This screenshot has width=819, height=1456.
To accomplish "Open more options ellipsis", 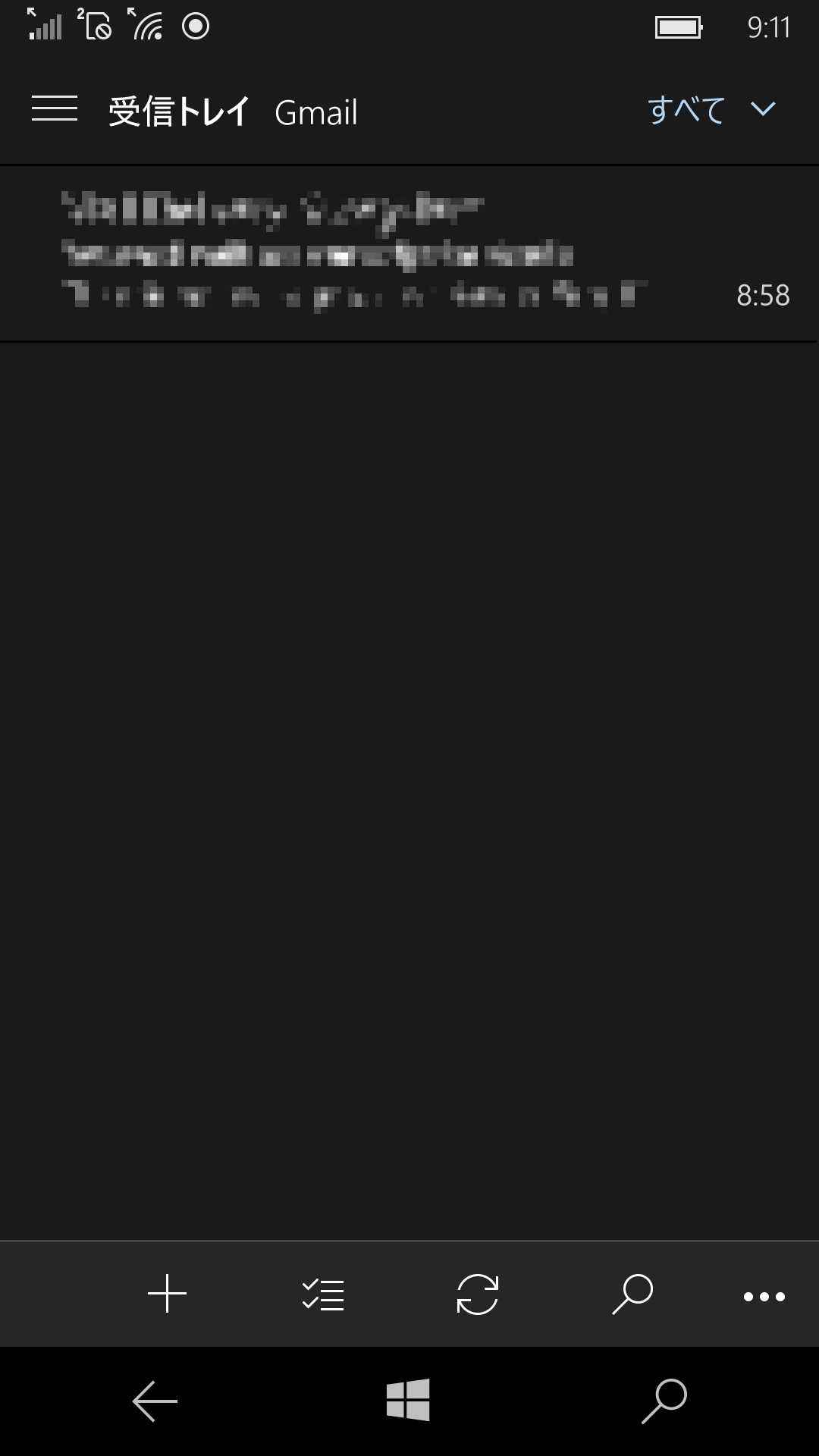I will pos(764,1297).
